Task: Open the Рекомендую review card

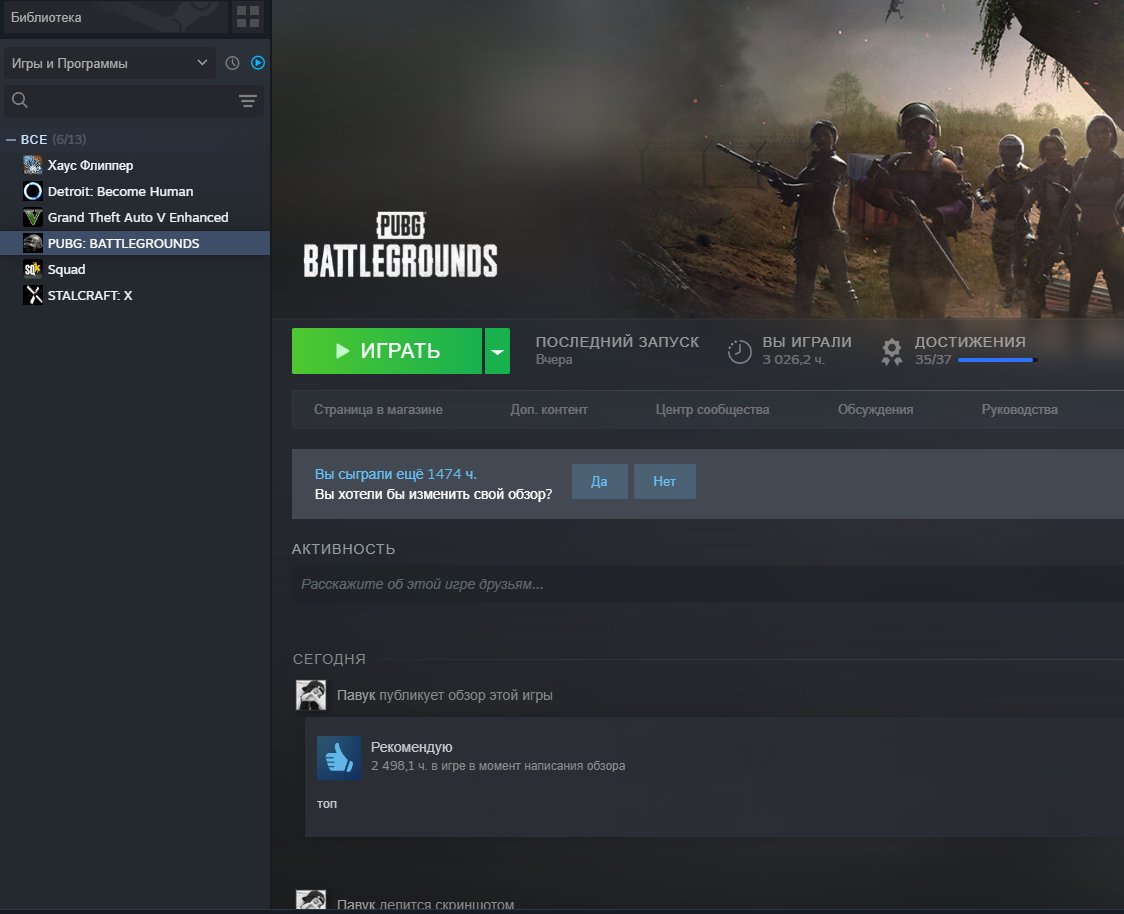Action: click(714, 777)
